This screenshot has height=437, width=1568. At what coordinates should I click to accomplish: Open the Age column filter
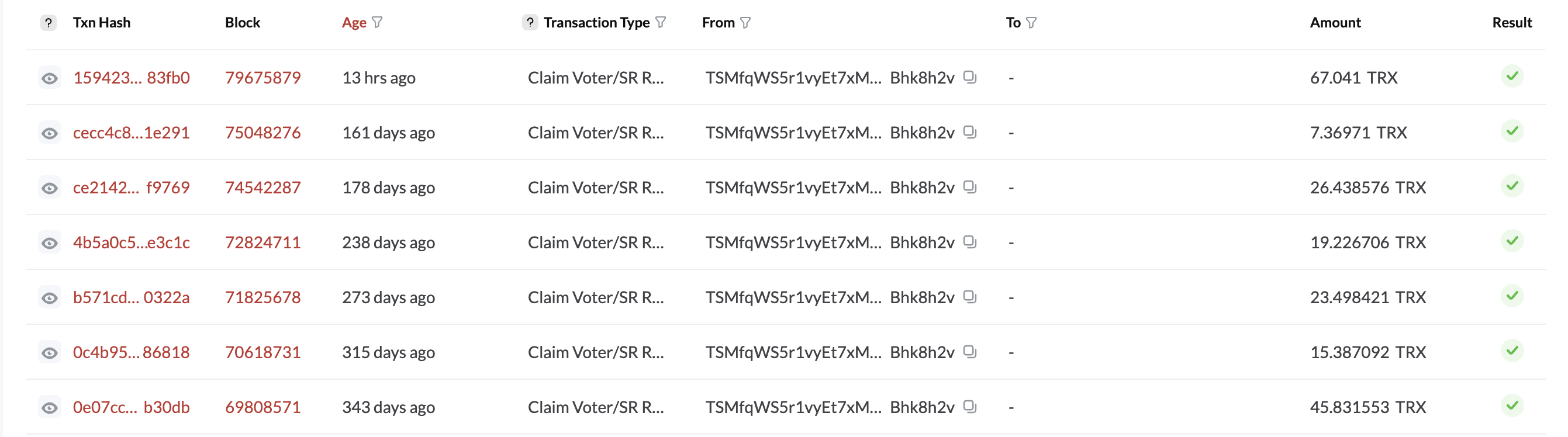pos(378,23)
